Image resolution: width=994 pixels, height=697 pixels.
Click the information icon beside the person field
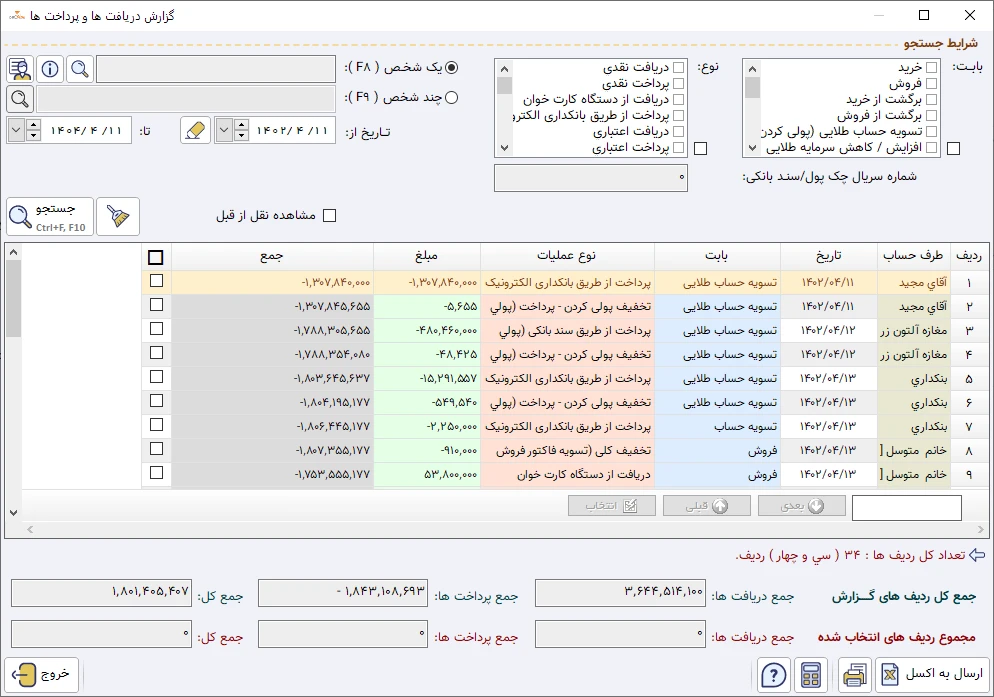[50, 68]
